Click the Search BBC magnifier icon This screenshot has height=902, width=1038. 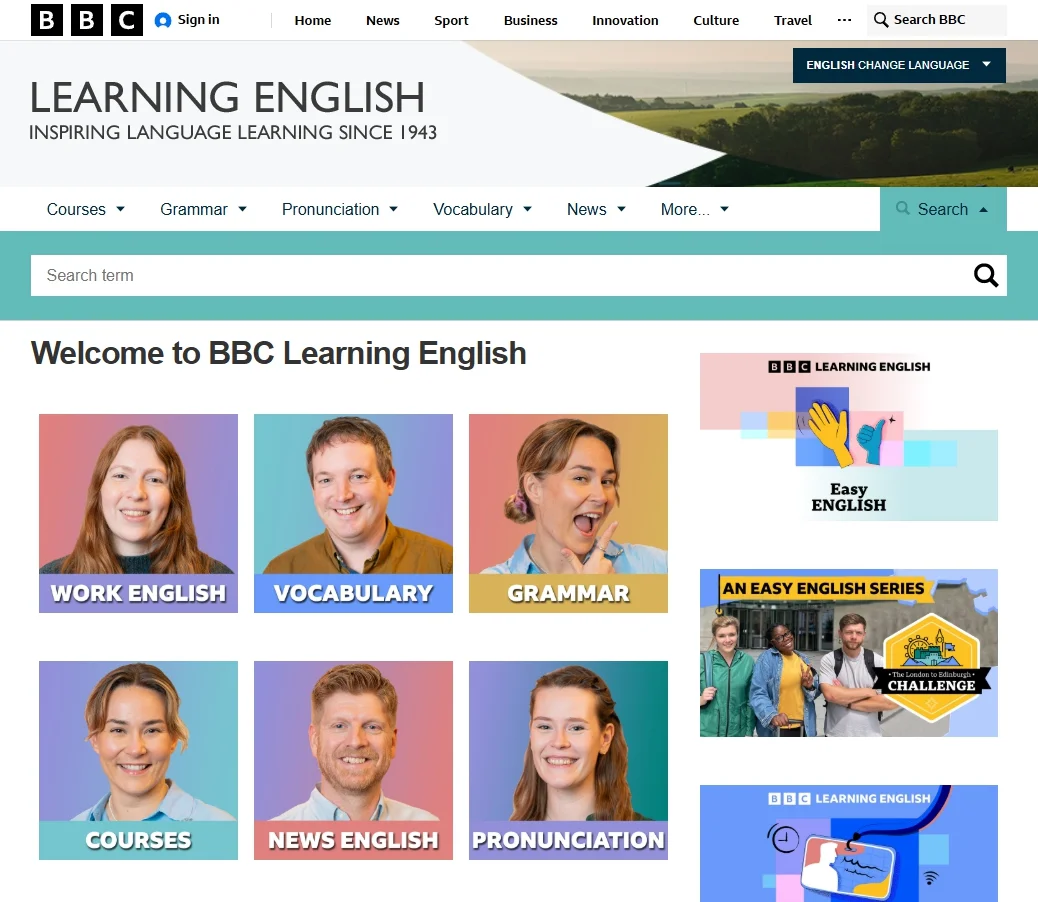click(881, 20)
